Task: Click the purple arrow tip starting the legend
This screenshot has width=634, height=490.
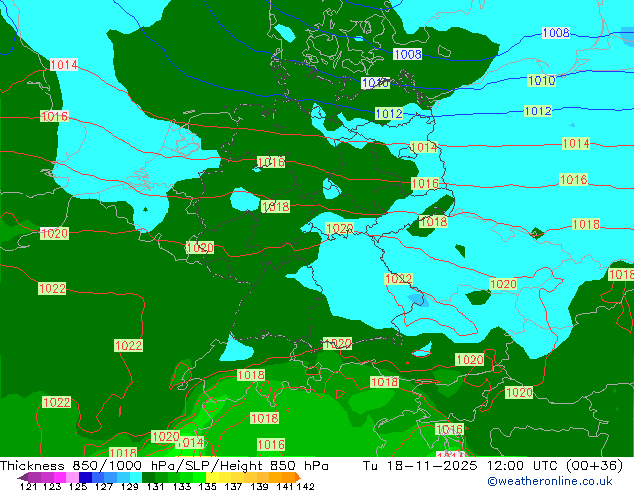Action: tap(22, 477)
